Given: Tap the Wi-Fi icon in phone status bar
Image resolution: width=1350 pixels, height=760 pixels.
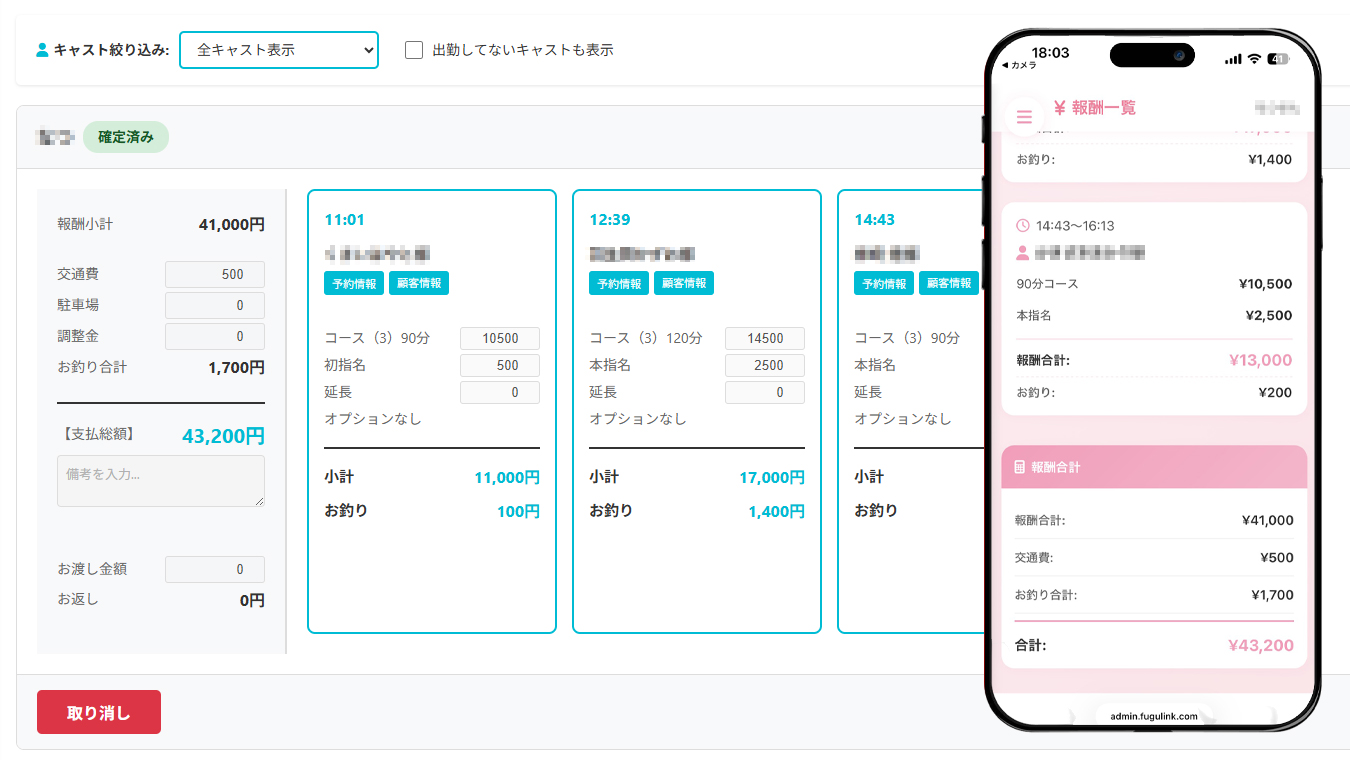Looking at the screenshot, I should tap(1254, 59).
